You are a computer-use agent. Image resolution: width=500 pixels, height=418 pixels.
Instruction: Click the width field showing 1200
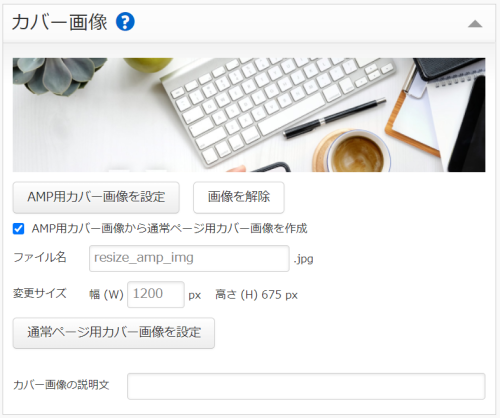click(x=156, y=294)
